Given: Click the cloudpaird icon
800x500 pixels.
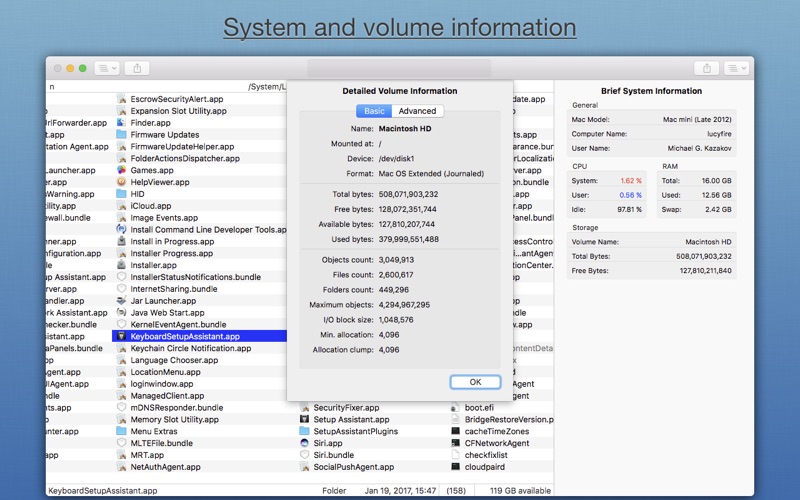Looking at the screenshot, I should 456,466.
